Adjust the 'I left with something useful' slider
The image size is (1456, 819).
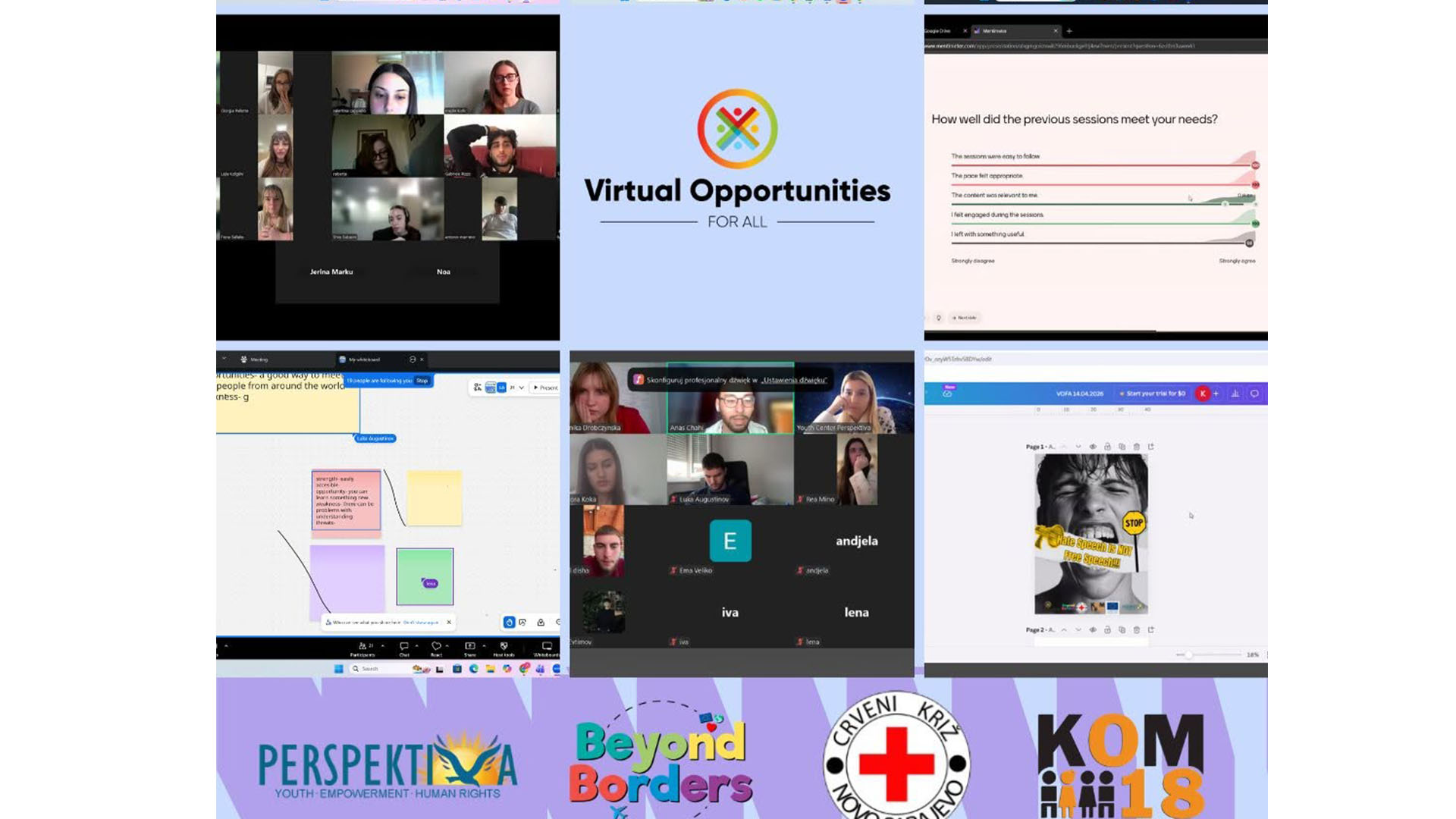(x=1103, y=243)
